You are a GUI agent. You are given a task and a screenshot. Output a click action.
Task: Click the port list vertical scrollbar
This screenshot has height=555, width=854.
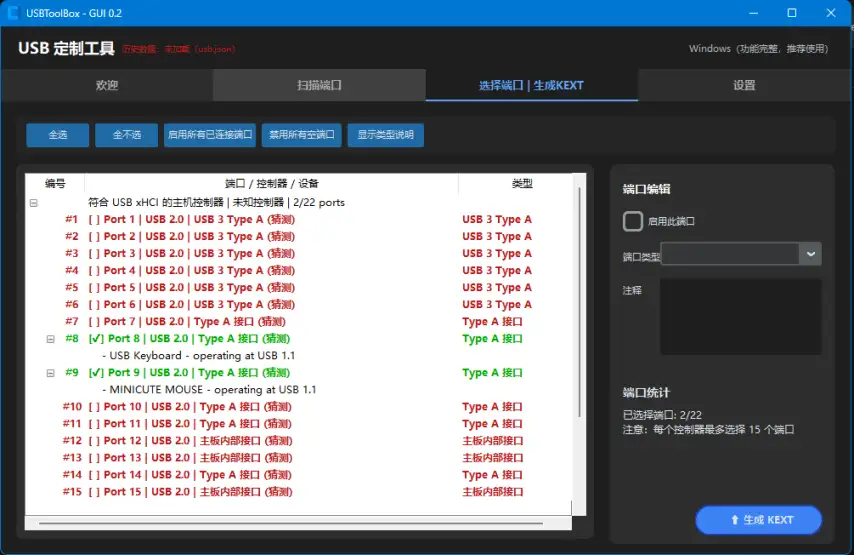[x=577, y=300]
